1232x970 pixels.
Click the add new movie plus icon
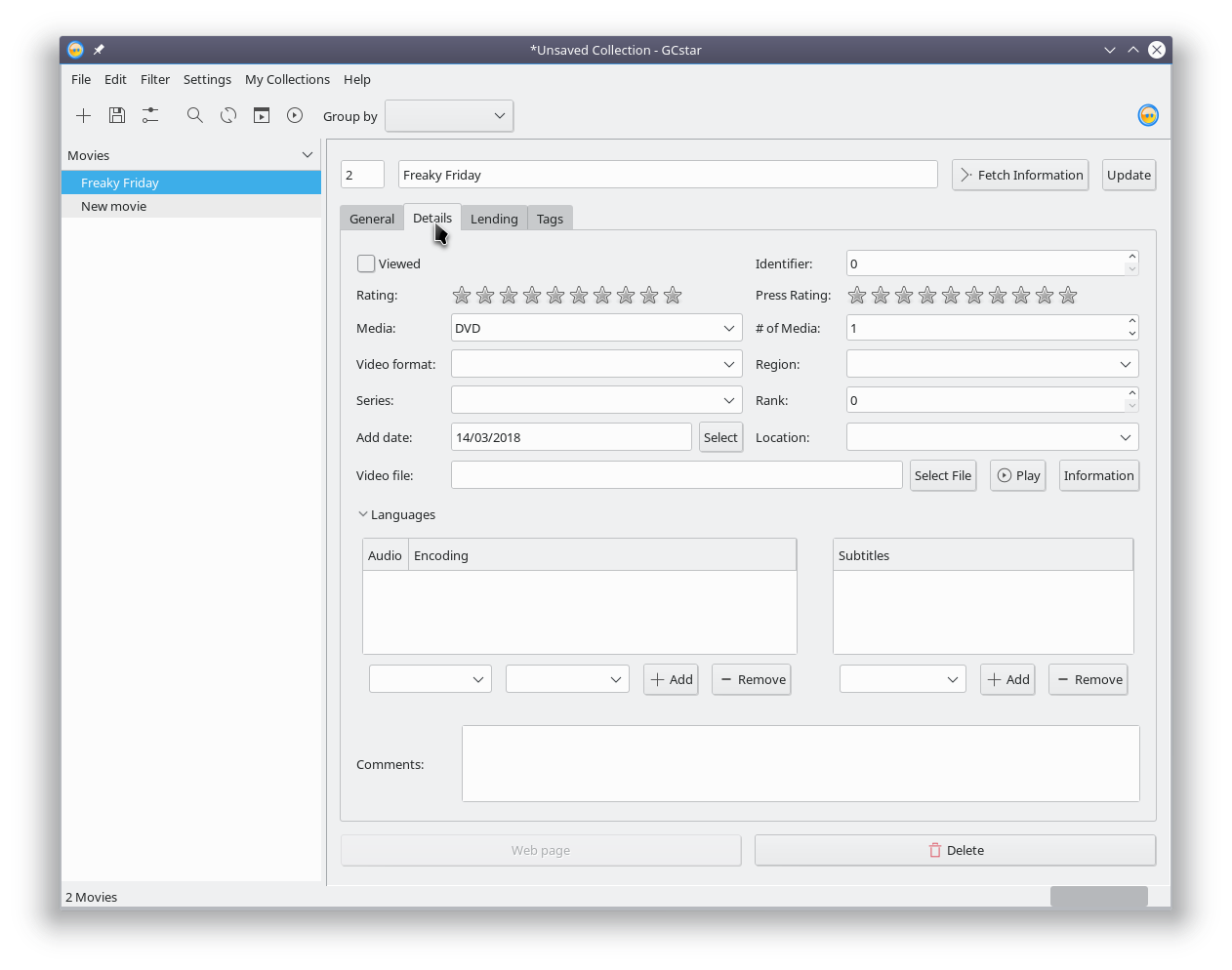pyautogui.click(x=84, y=116)
